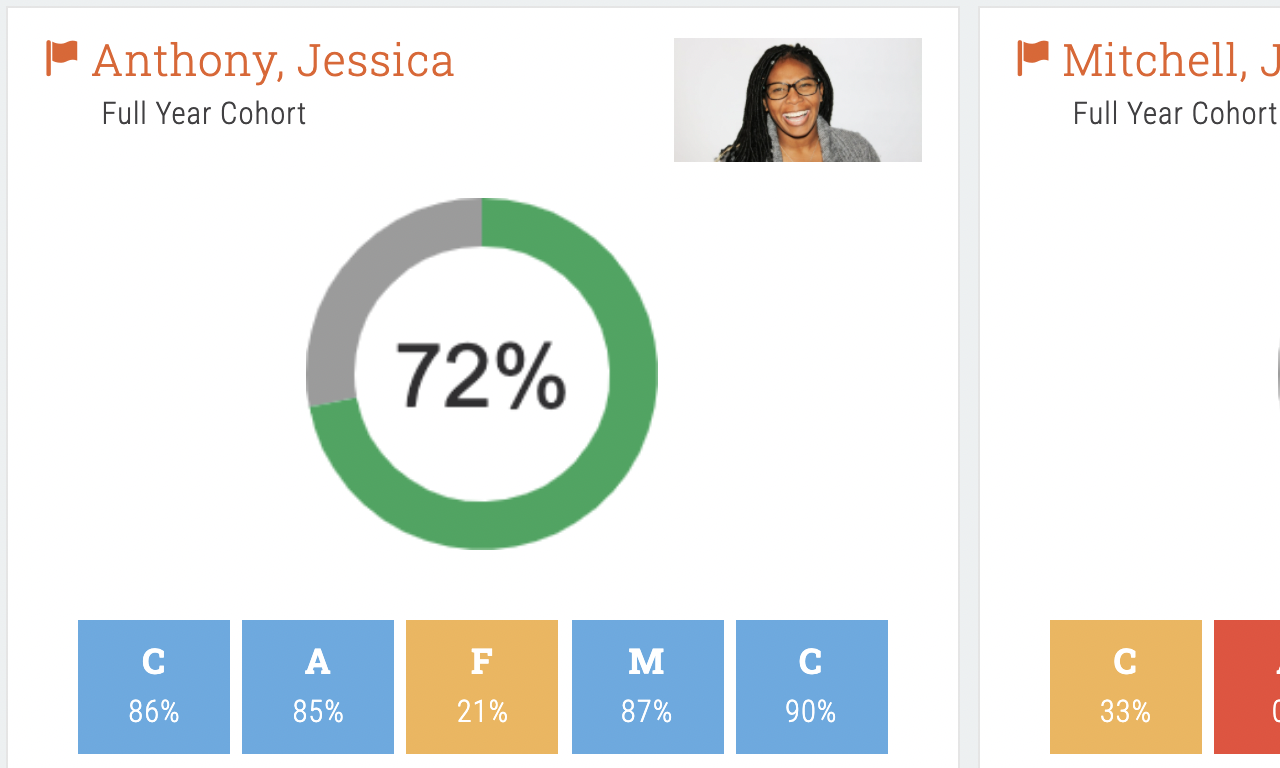
Task: View Jessica Anthony's profile photo
Action: coord(798,100)
